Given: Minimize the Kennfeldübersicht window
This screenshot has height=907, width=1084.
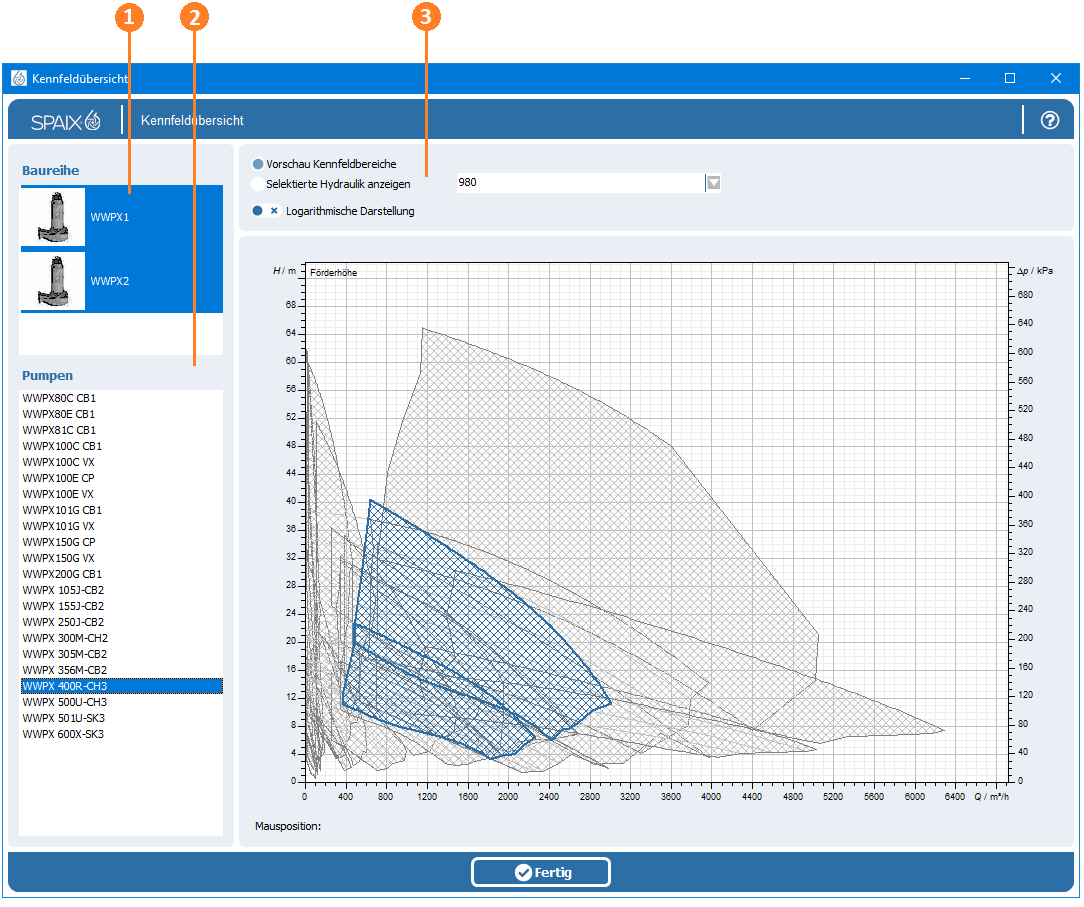Looking at the screenshot, I should [964, 78].
